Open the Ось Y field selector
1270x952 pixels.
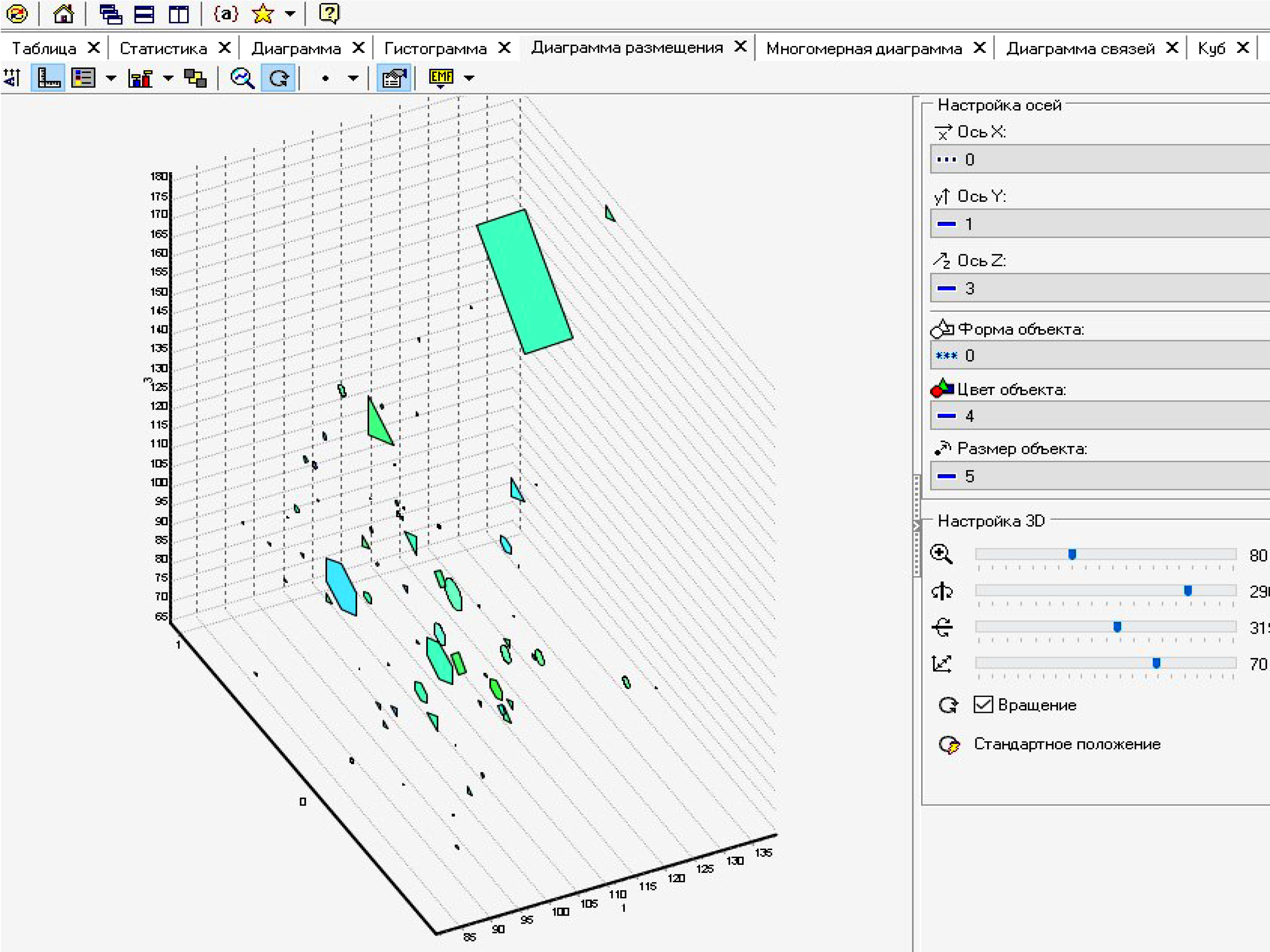1099,223
